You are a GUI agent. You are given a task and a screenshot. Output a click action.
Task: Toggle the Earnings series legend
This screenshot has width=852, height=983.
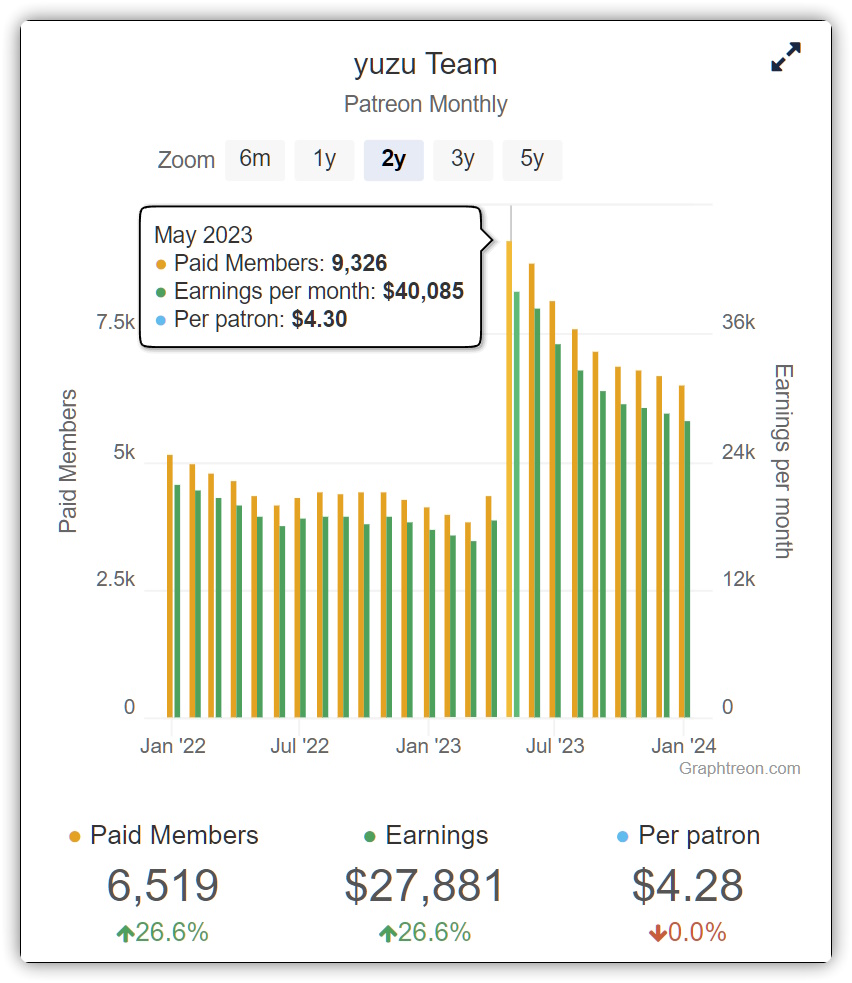[436, 836]
